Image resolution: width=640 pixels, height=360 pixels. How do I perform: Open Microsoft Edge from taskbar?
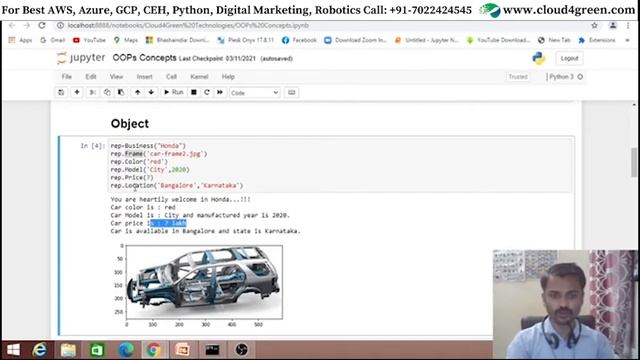click(126, 350)
